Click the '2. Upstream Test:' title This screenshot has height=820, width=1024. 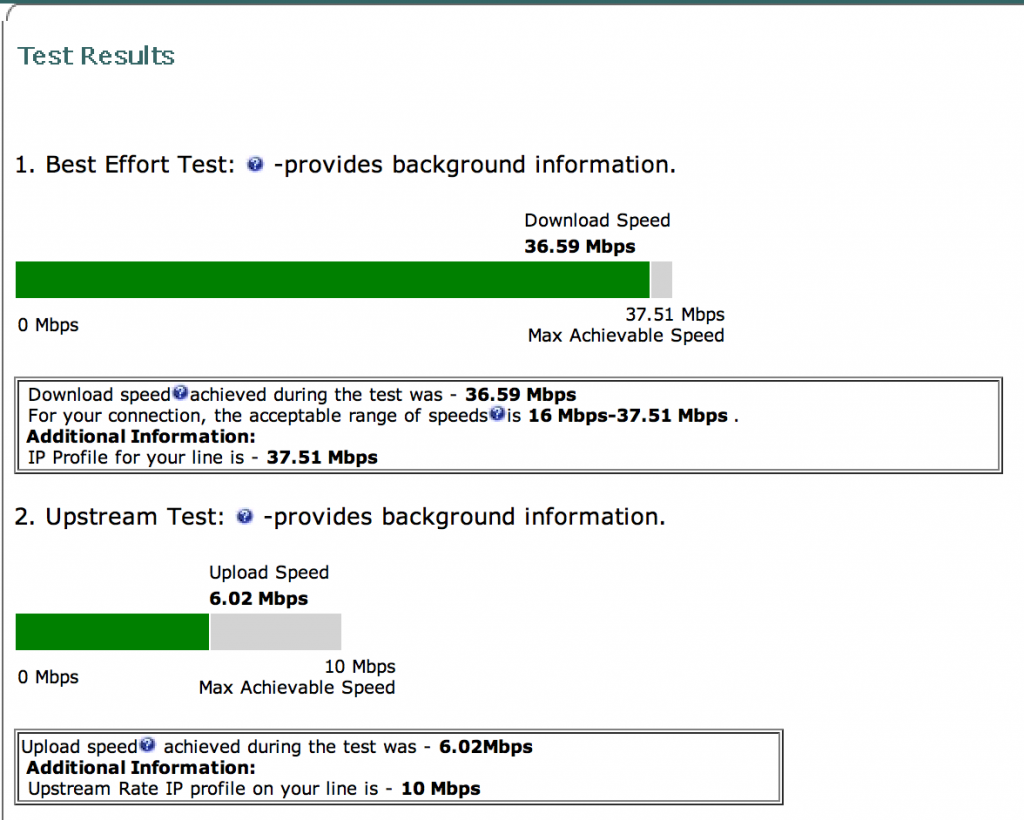tap(120, 517)
